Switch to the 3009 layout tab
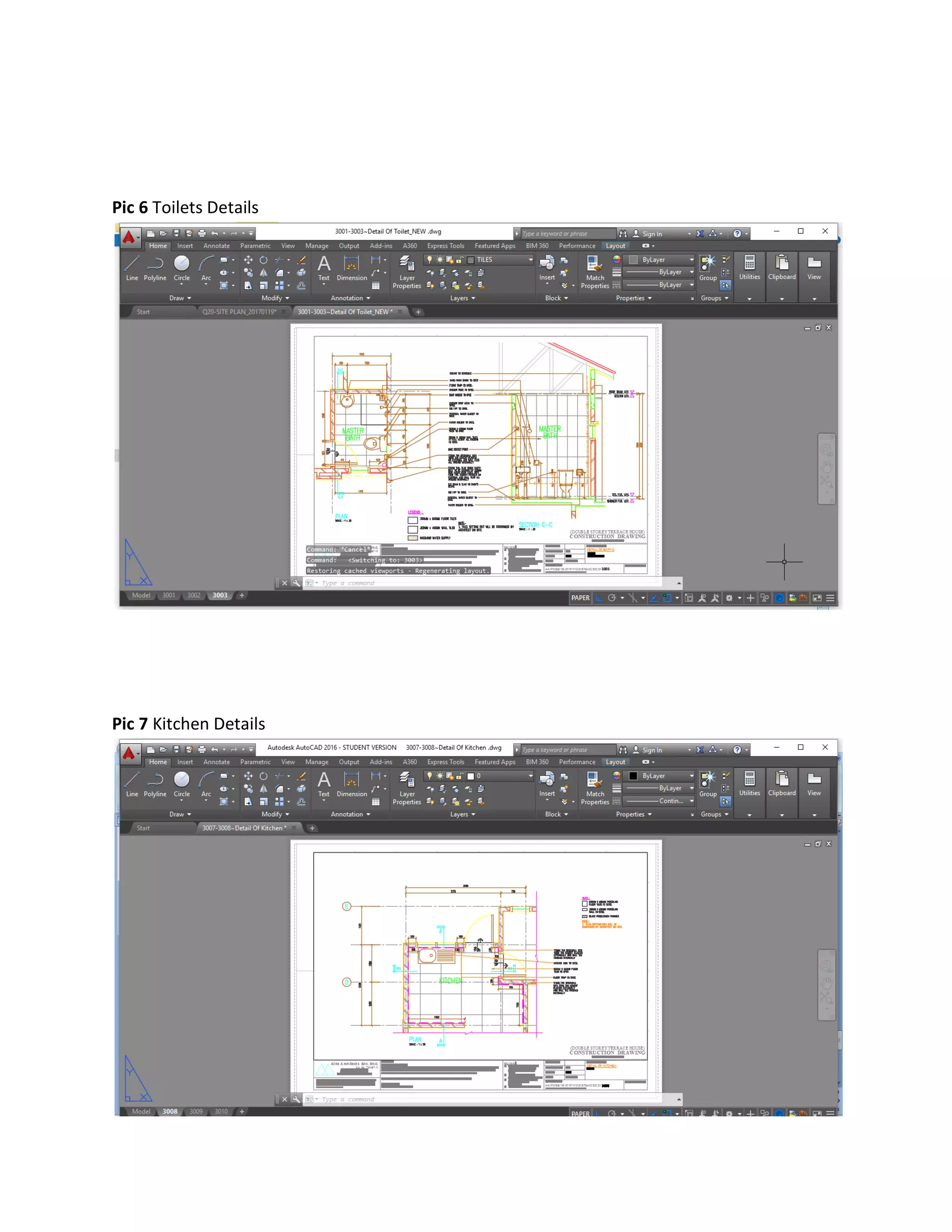Screen dimensions: 952x1232 coord(196,1111)
